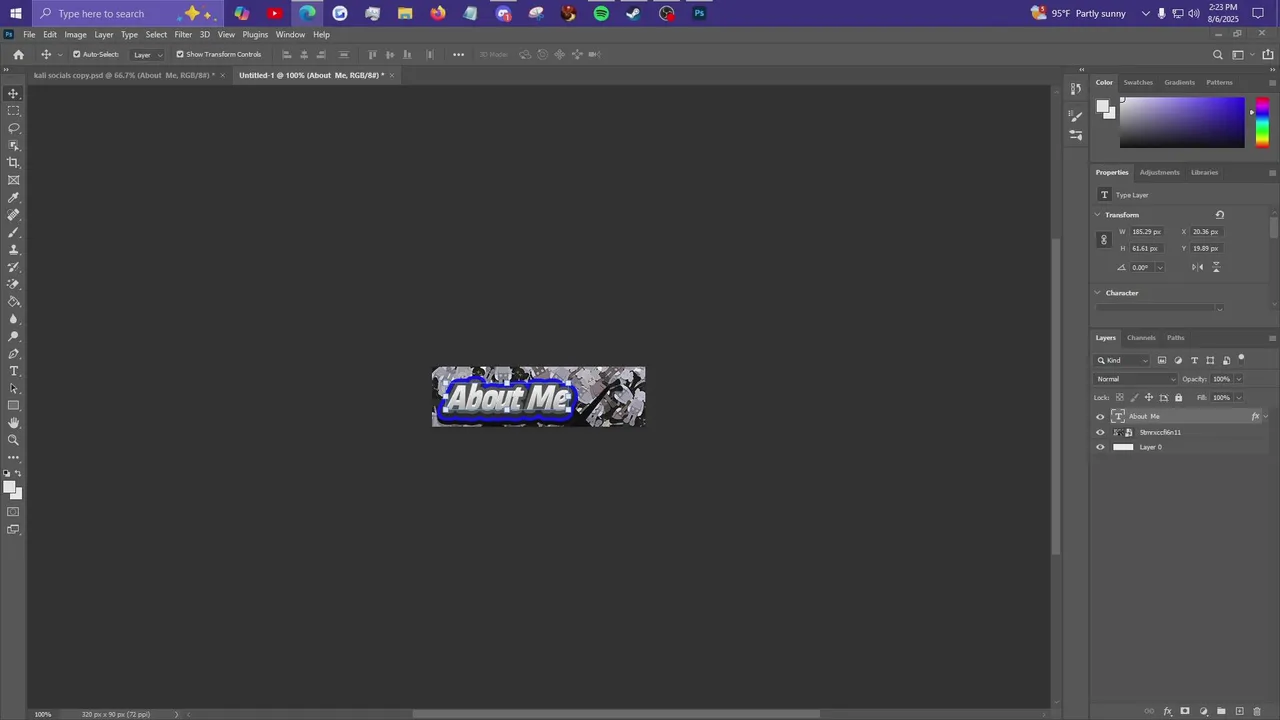
Task: Select the History Brush tool
Action: pos(13,267)
